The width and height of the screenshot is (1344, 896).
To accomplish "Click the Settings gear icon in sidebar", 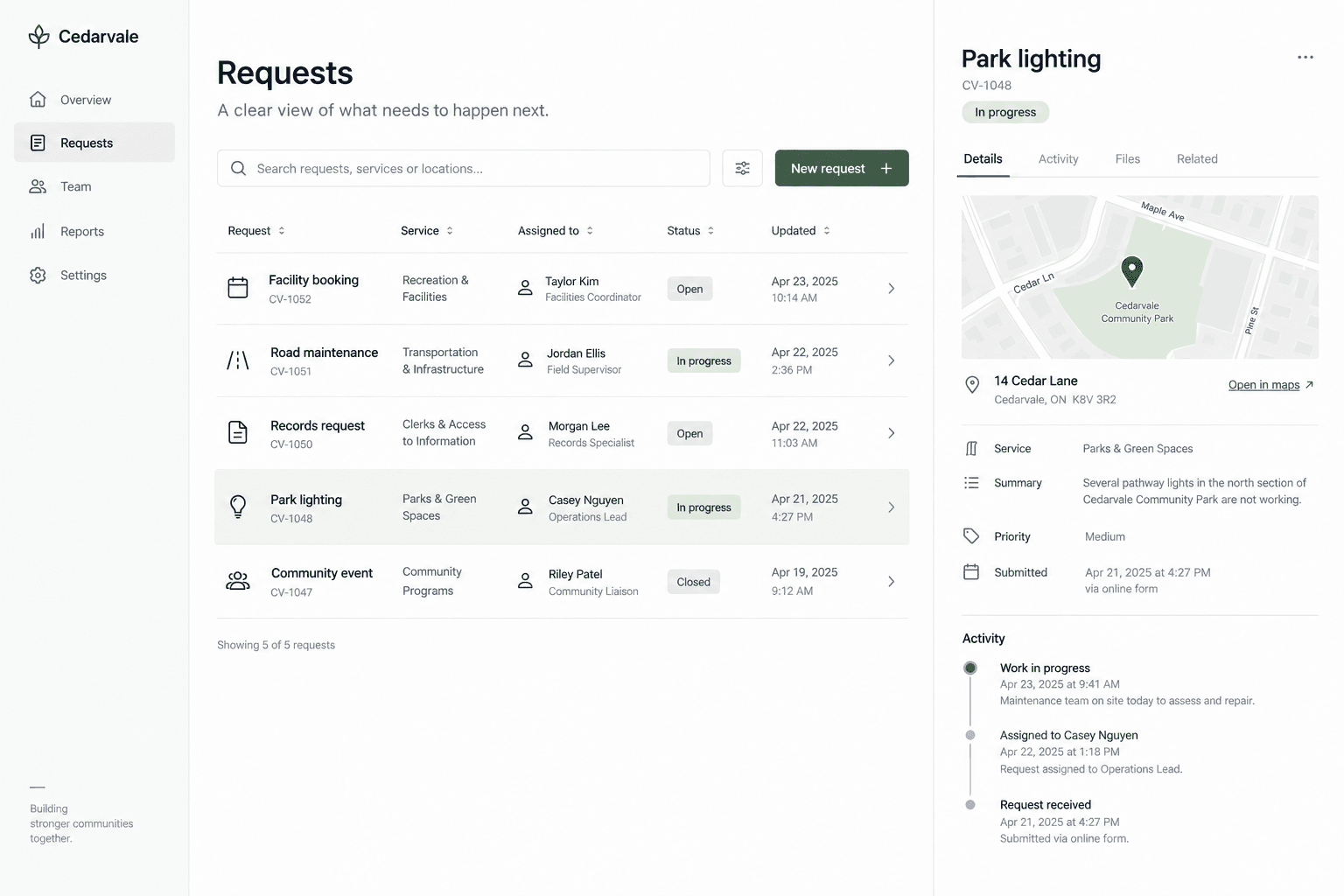I will 38,275.
